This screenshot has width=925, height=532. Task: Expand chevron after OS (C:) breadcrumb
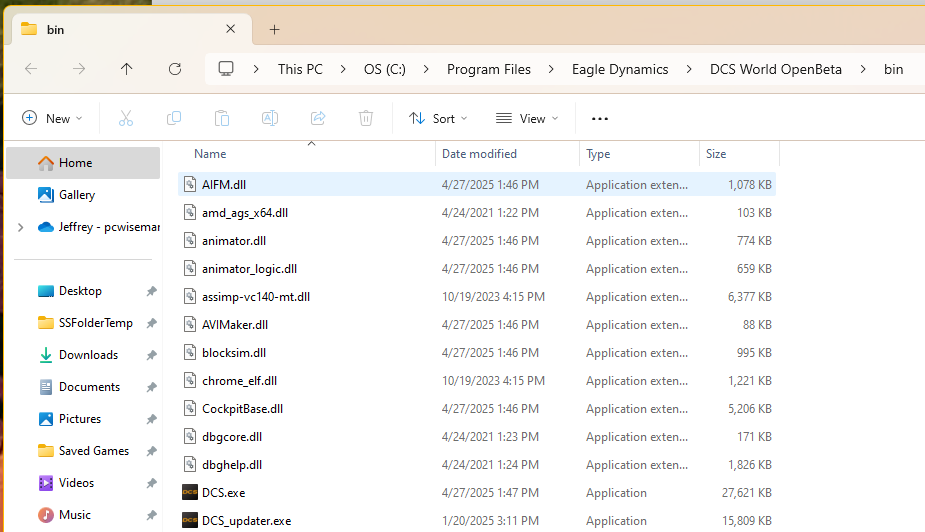click(x=426, y=69)
